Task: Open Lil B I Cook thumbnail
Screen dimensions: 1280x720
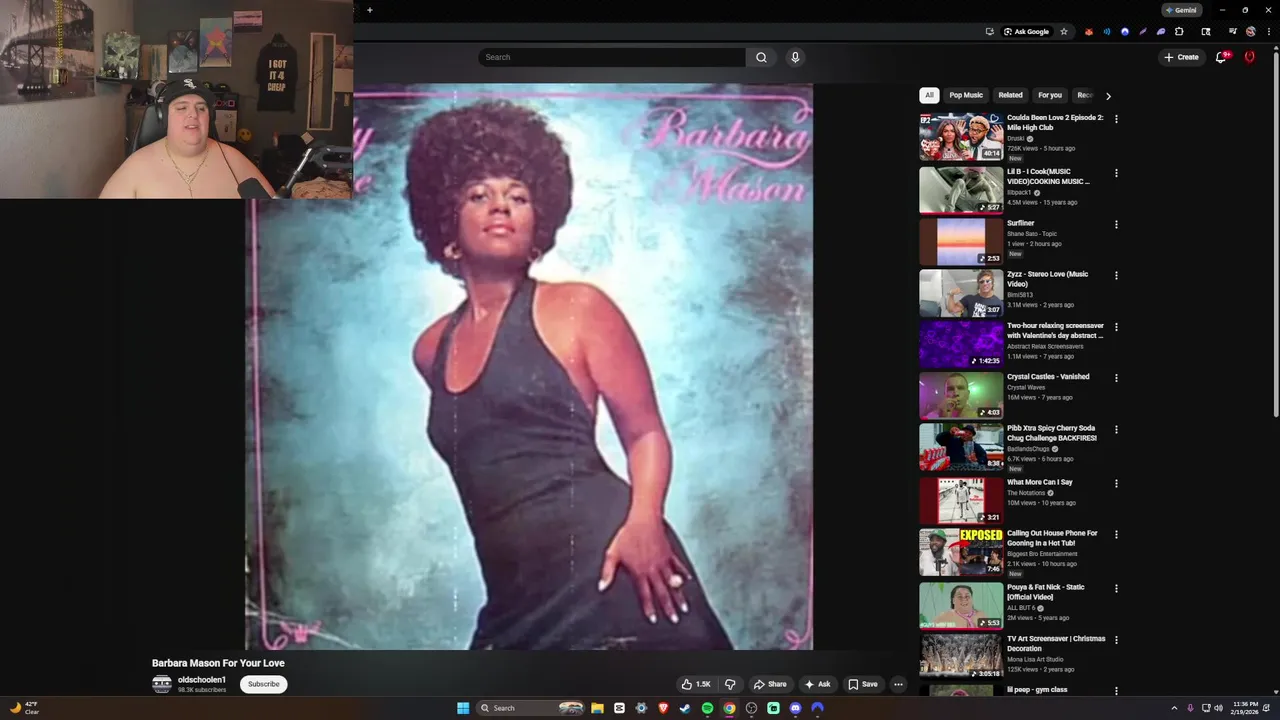Action: point(961,190)
